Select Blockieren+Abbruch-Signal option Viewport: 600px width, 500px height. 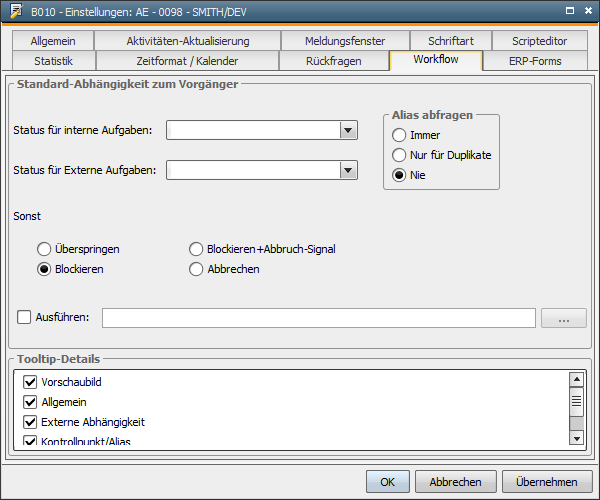(x=197, y=249)
